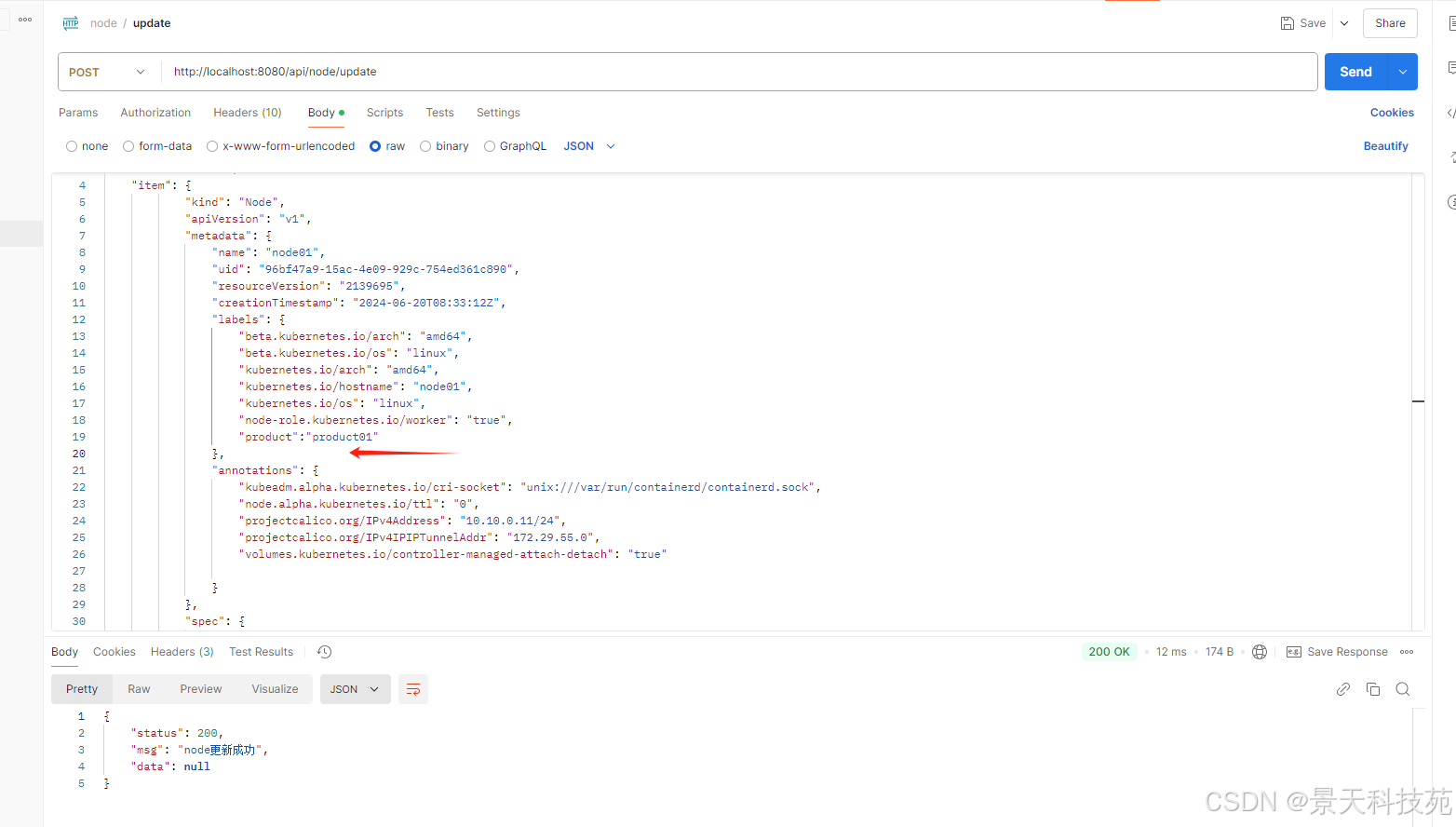Open Headers (10) request tab
The image size is (1456, 827).
(x=248, y=113)
